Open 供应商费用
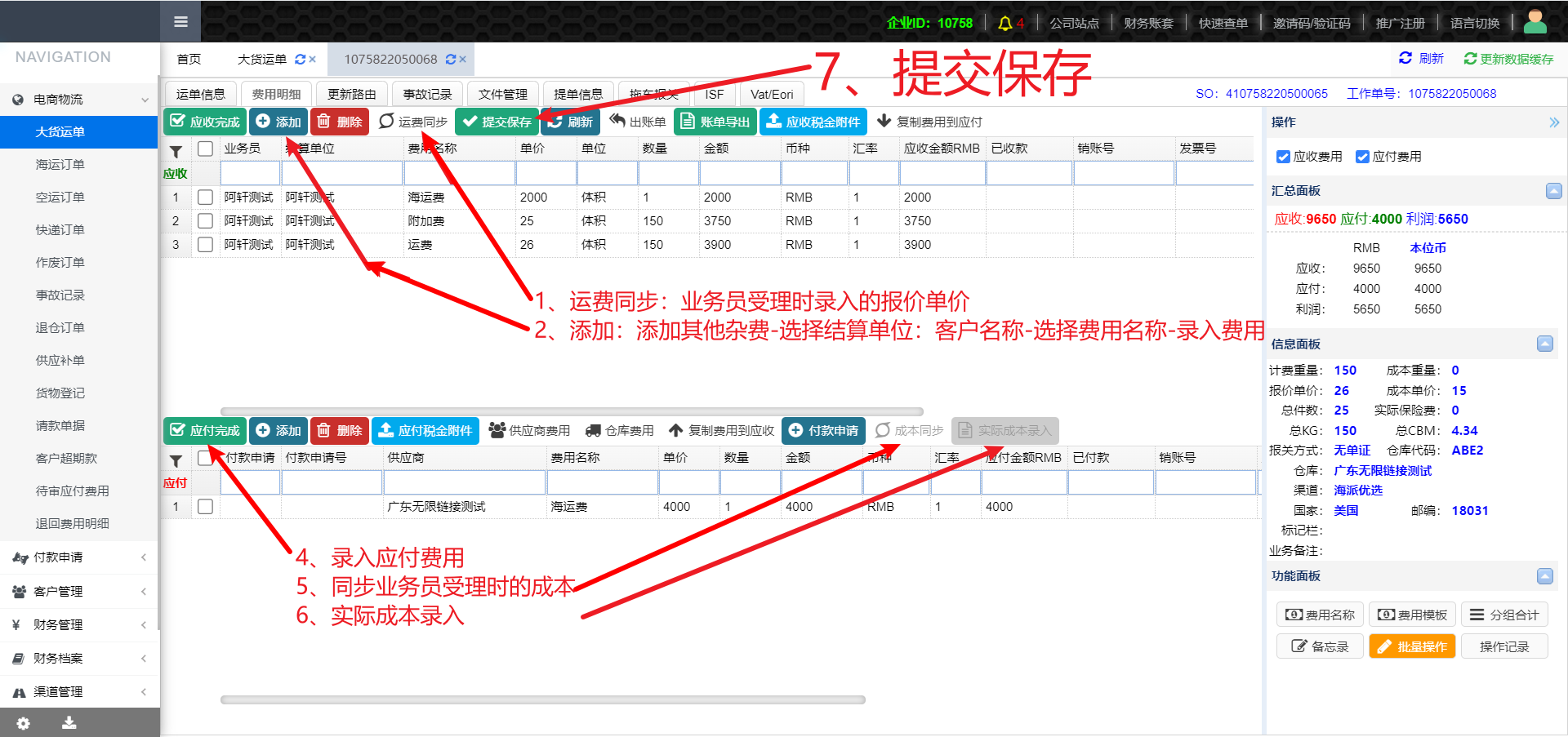Screen dimensions: 1568x737 [529, 430]
